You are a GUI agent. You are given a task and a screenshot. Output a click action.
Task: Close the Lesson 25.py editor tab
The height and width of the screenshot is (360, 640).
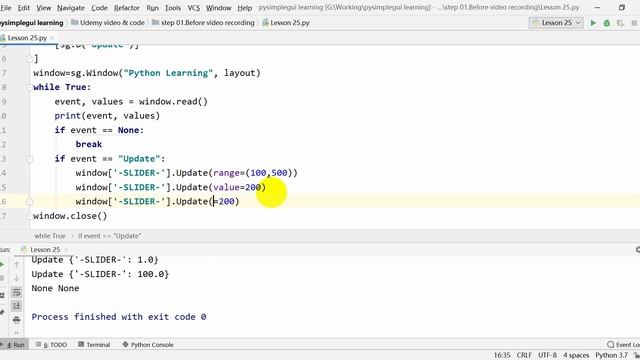52,38
